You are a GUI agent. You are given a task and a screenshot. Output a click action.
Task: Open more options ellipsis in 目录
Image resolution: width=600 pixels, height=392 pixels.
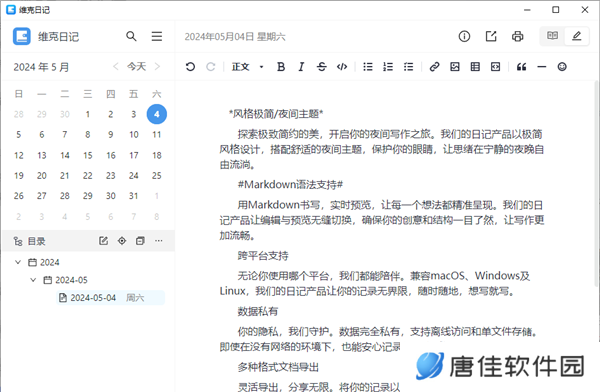159,241
